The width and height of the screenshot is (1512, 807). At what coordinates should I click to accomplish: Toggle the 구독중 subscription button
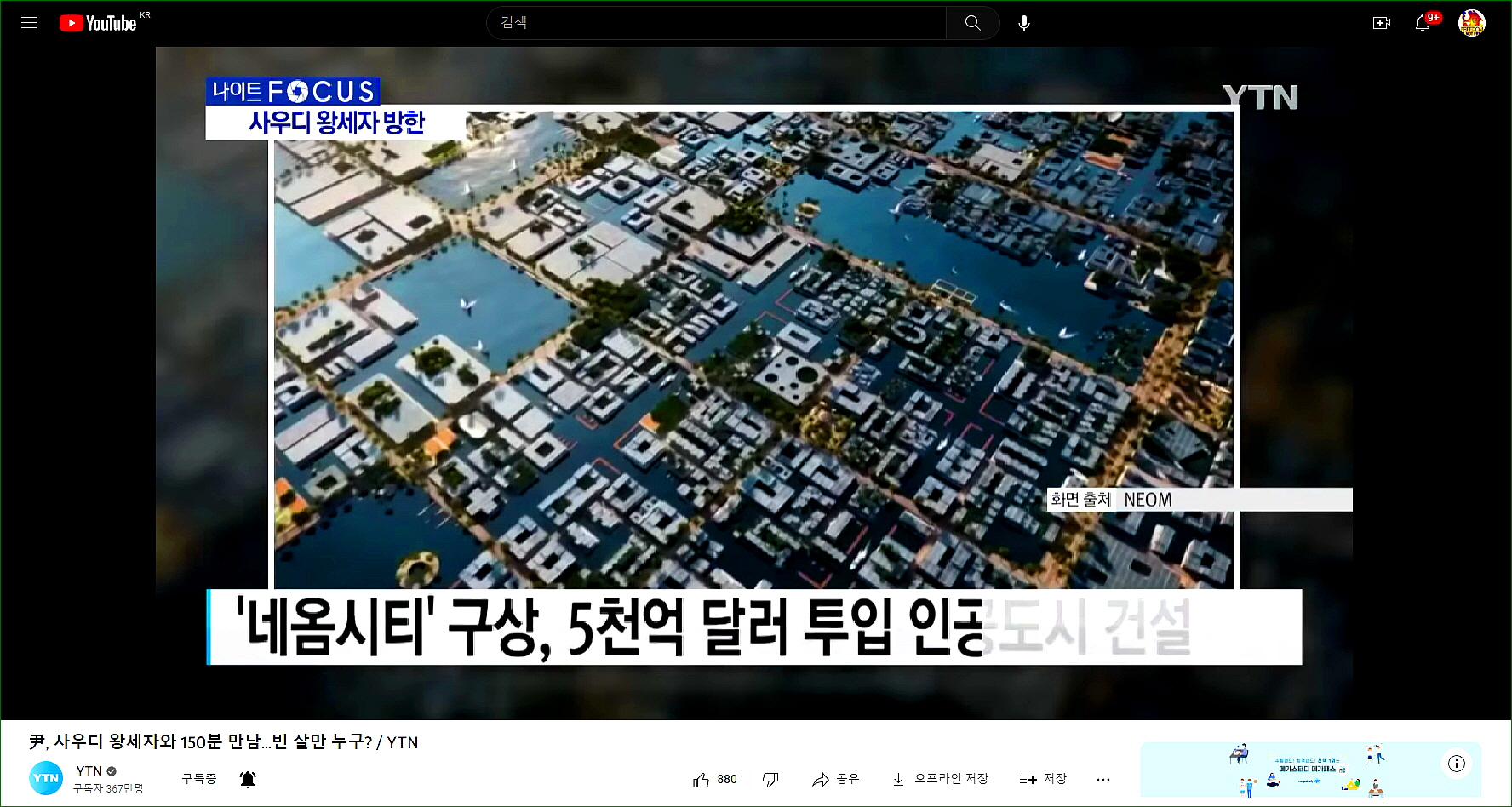(198, 779)
